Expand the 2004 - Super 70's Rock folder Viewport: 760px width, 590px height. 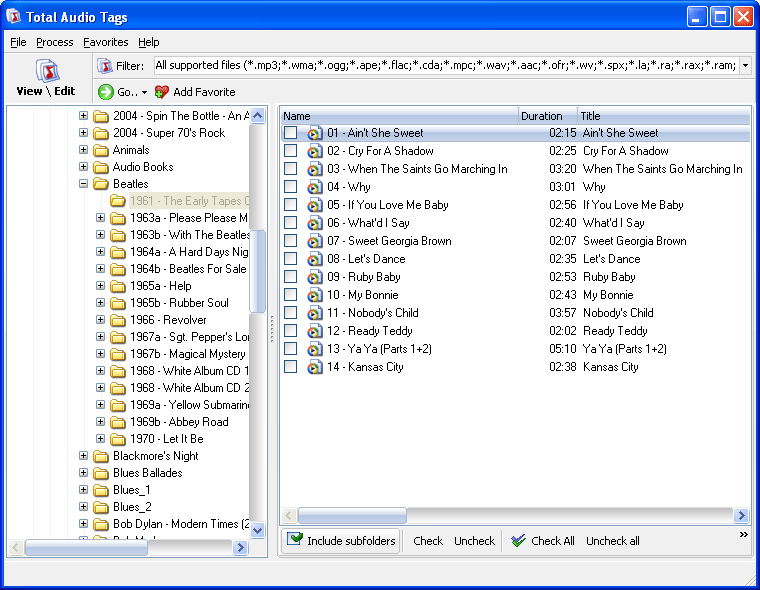click(x=83, y=132)
